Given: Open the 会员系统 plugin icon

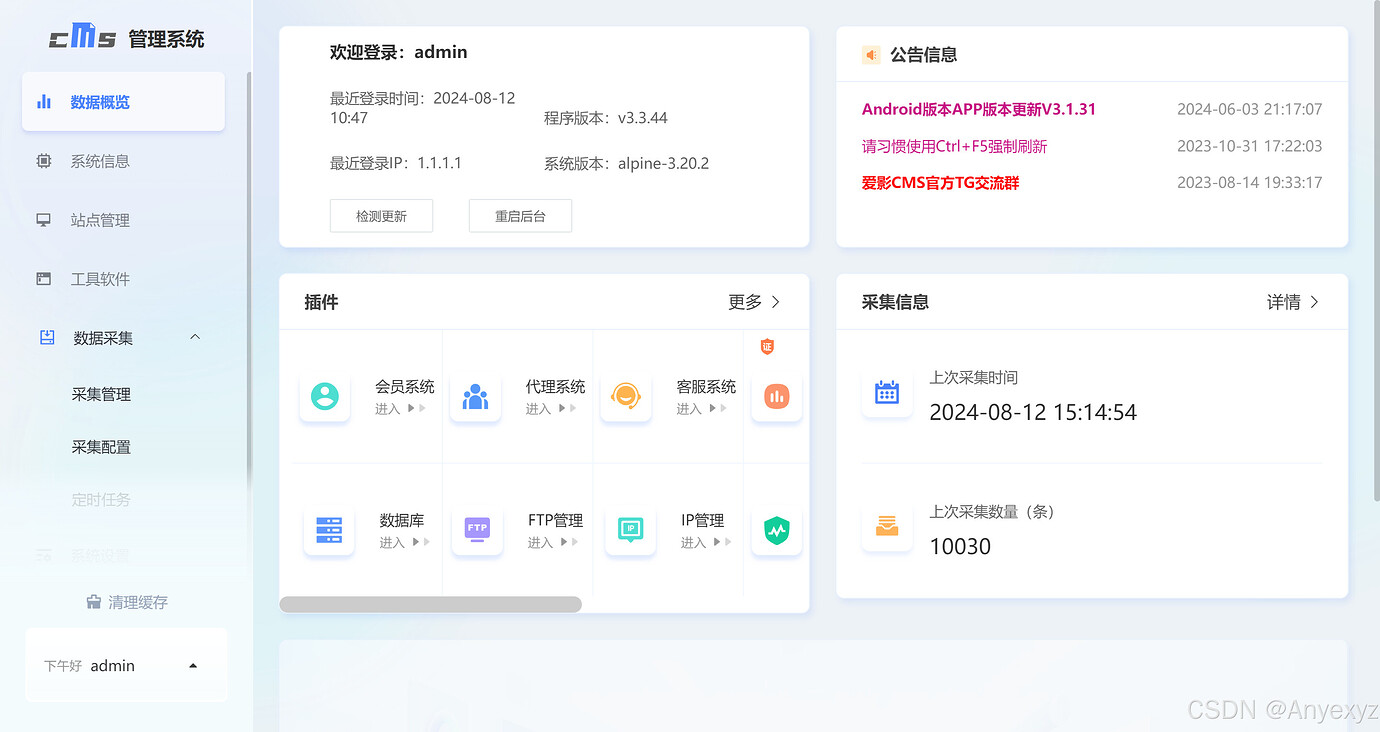Looking at the screenshot, I should (325, 396).
